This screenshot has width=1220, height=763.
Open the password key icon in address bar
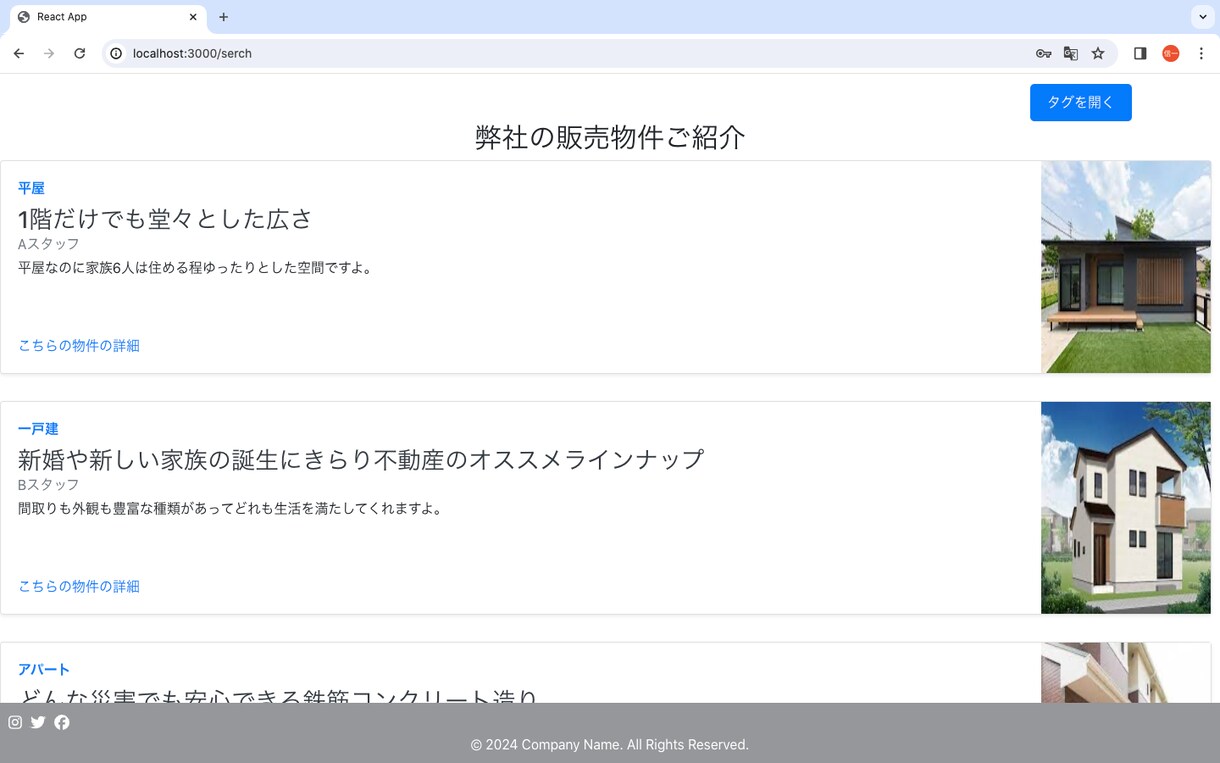point(1043,53)
